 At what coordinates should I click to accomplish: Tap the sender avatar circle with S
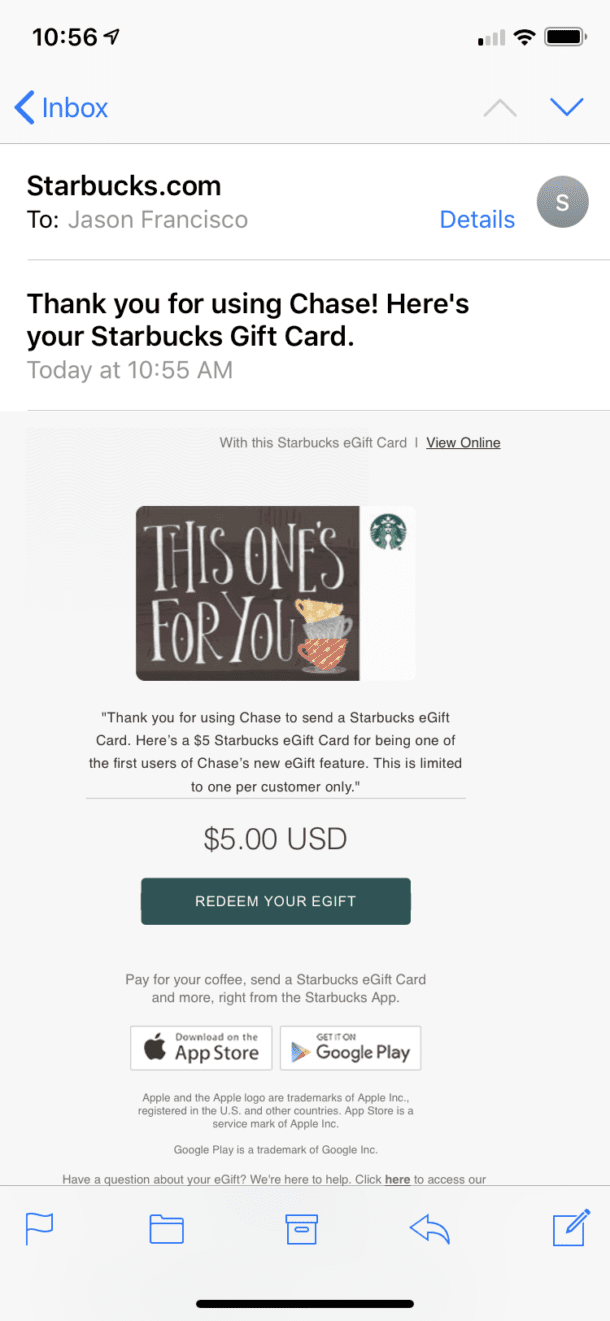[562, 202]
